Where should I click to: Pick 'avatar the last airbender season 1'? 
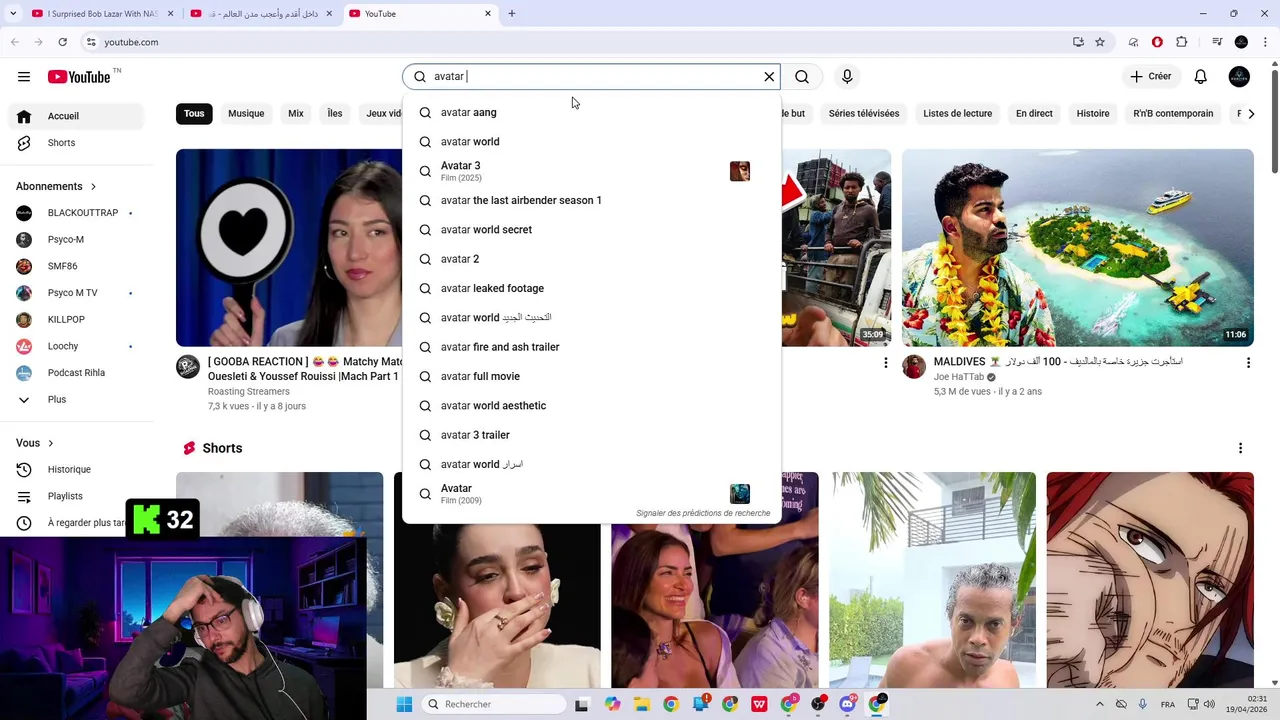591,200
